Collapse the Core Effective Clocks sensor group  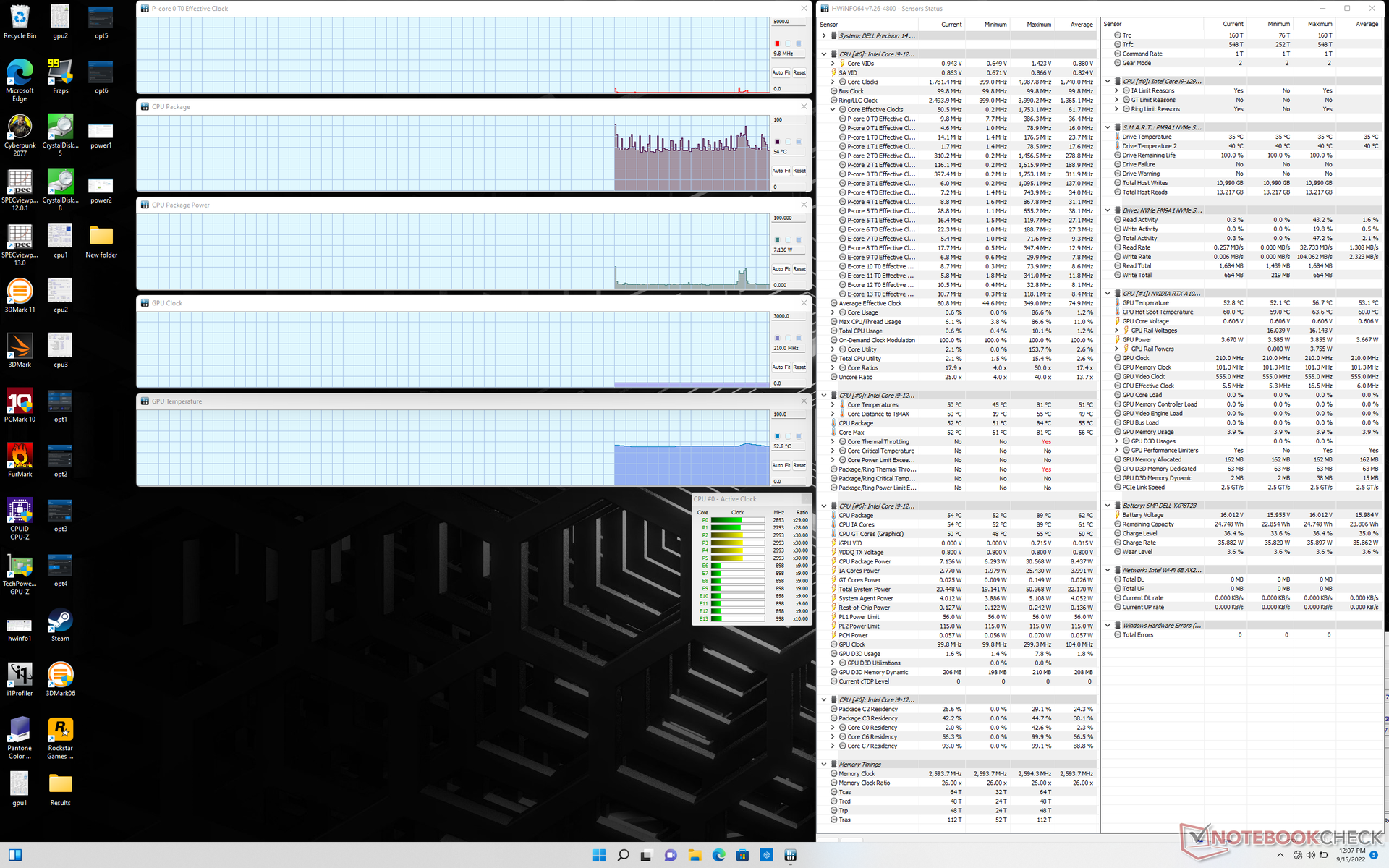(833, 110)
